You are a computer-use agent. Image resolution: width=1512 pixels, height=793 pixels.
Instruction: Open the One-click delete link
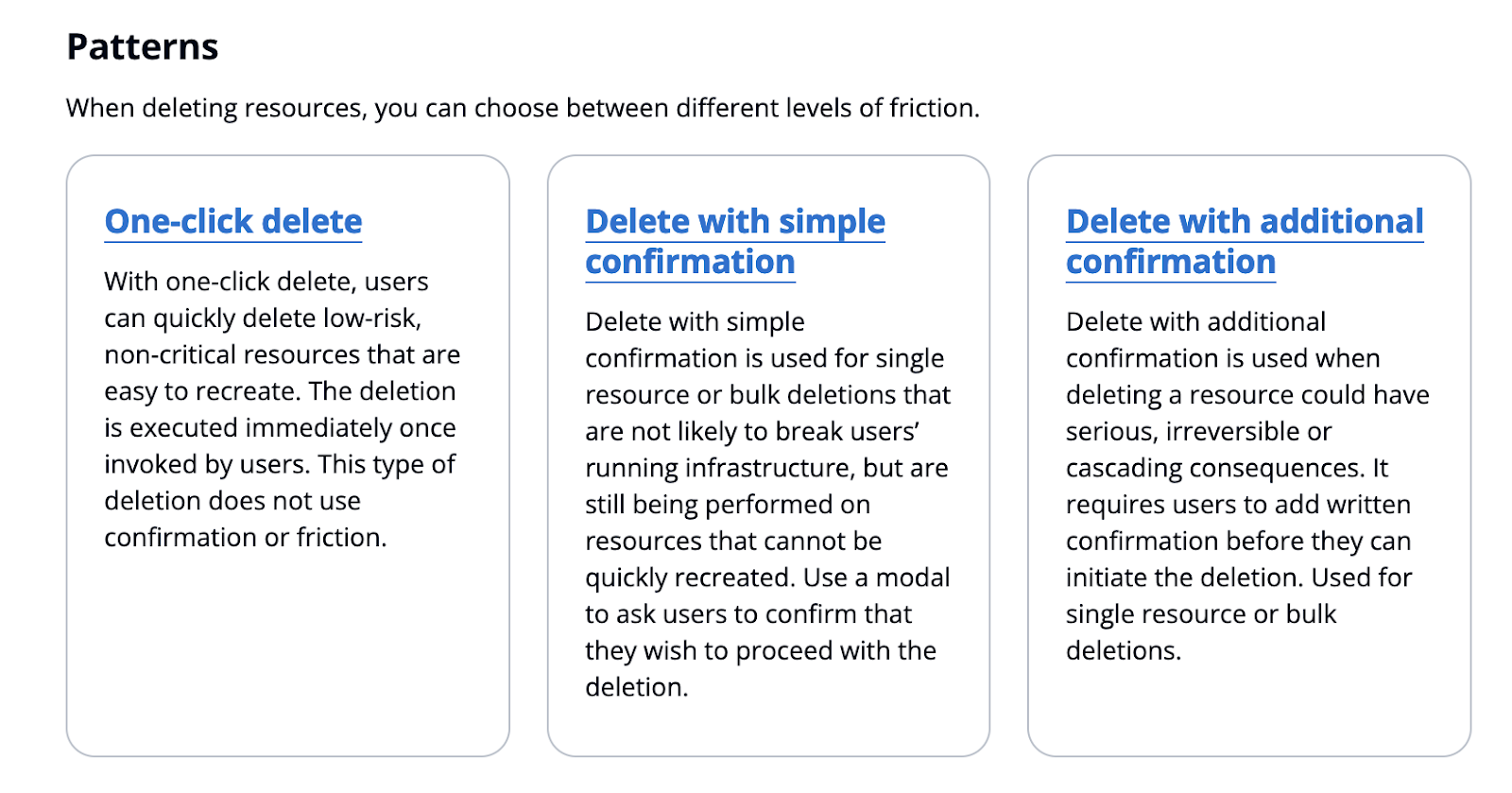233,222
